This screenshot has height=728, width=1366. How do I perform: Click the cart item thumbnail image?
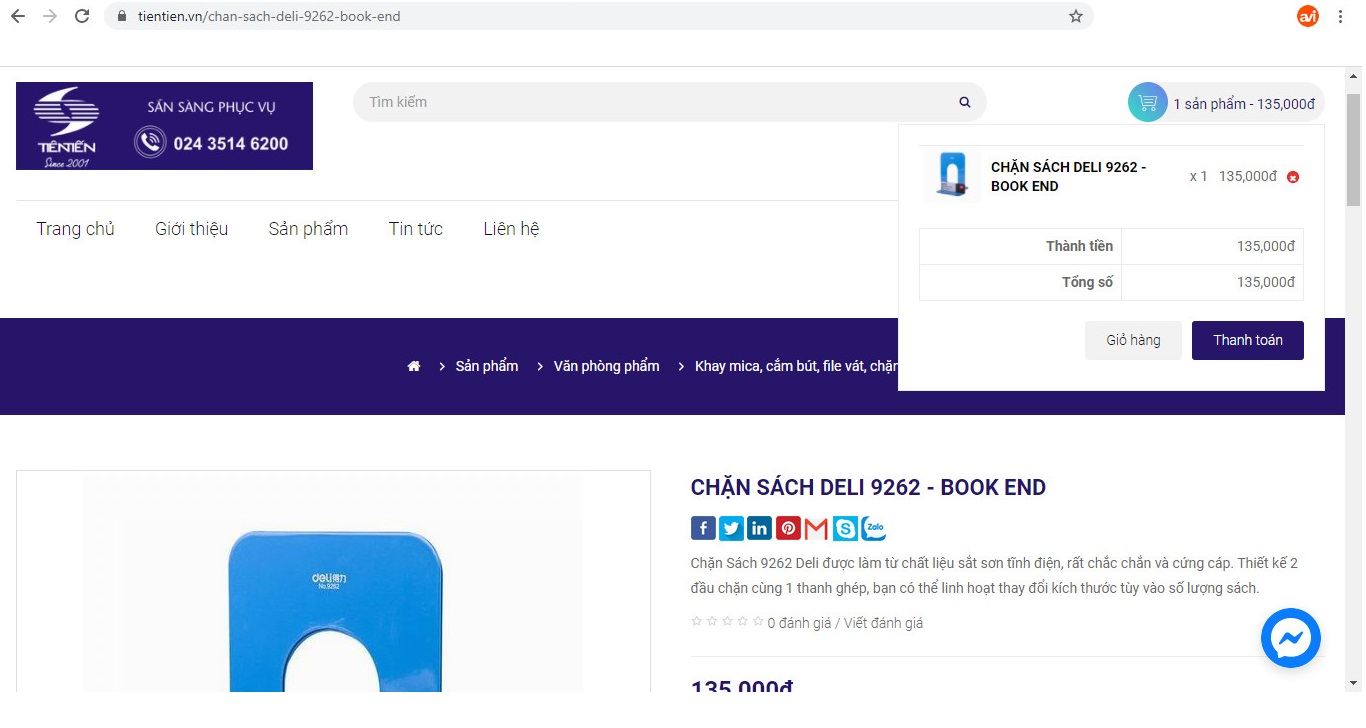[951, 176]
